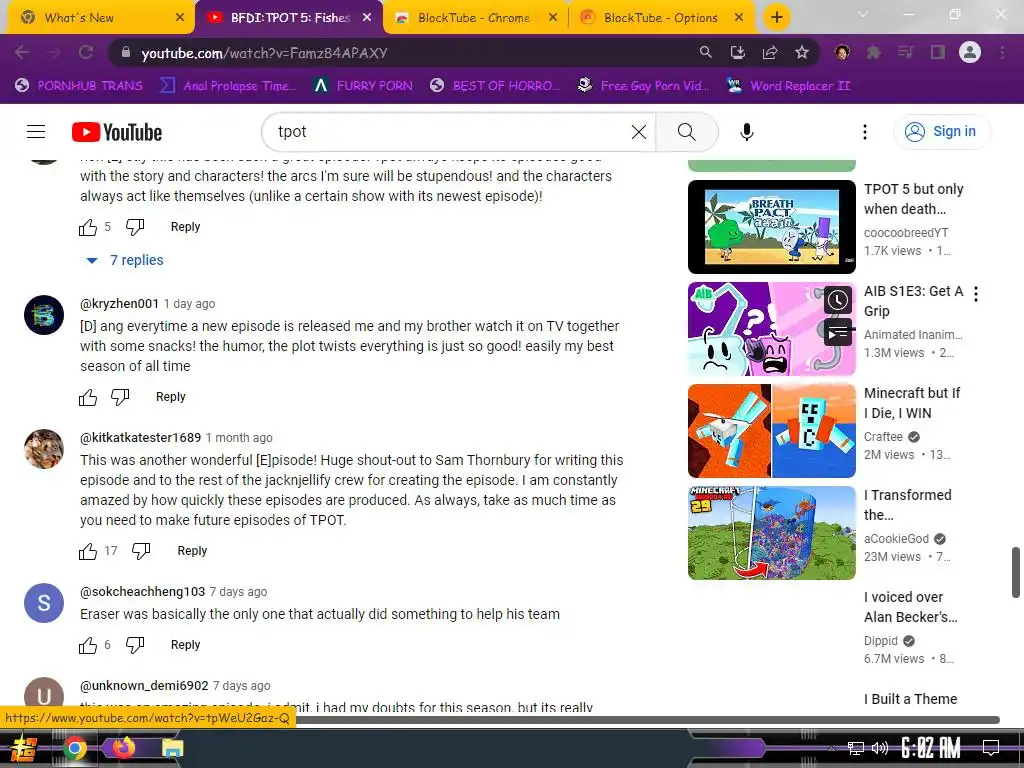Switch to BlockTube - Options tab
Image resolution: width=1024 pixels, height=768 pixels.
point(661,18)
